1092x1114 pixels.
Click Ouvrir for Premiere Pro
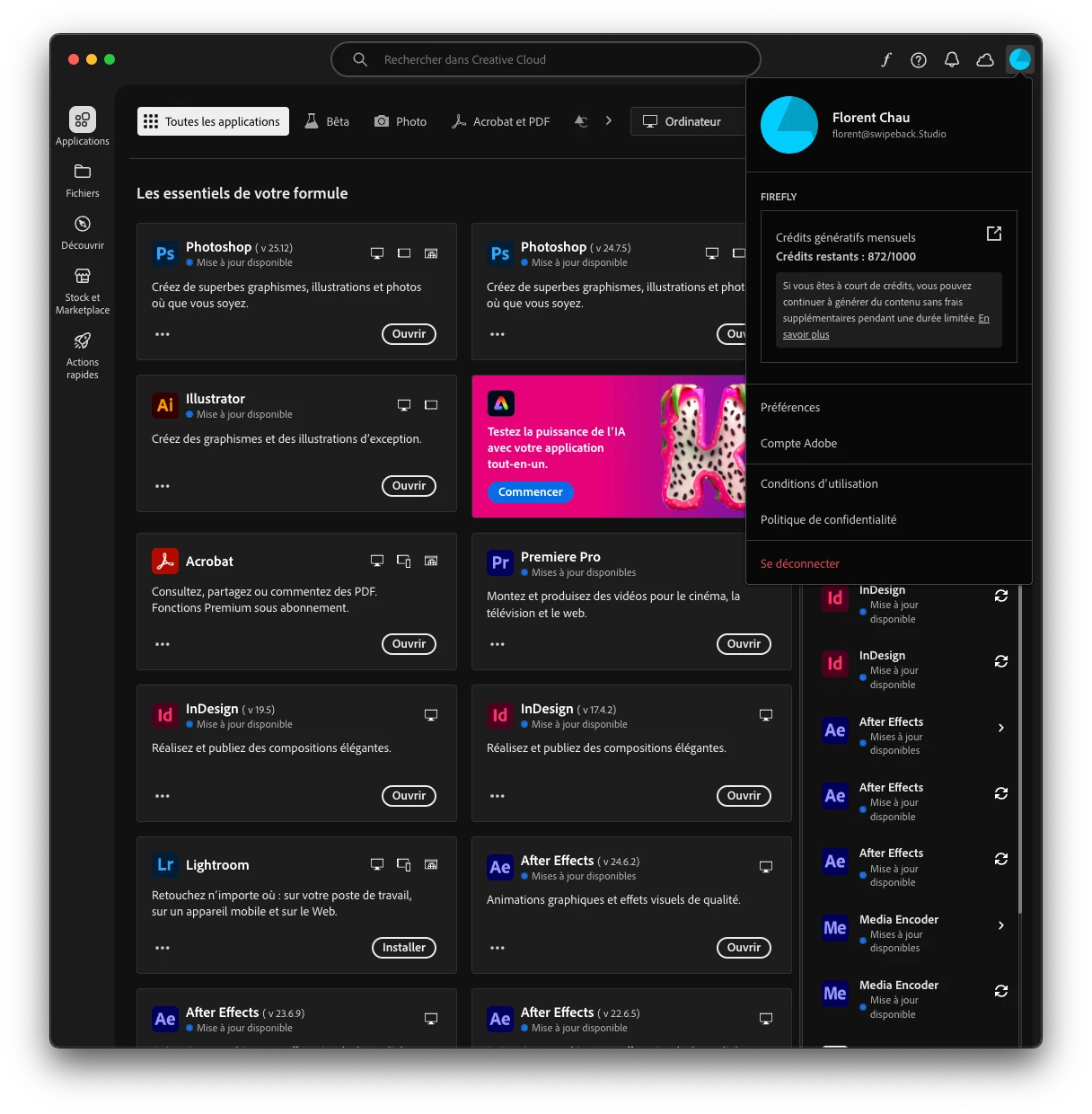(x=744, y=644)
